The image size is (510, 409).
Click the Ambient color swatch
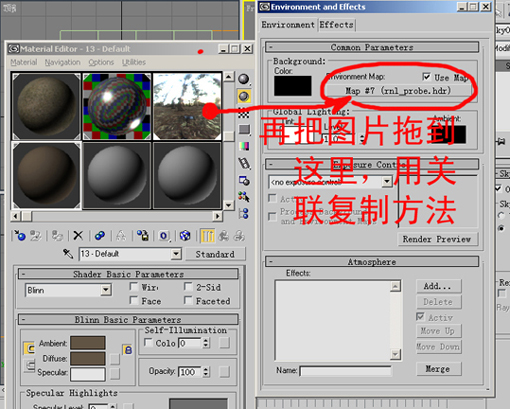(x=88, y=343)
